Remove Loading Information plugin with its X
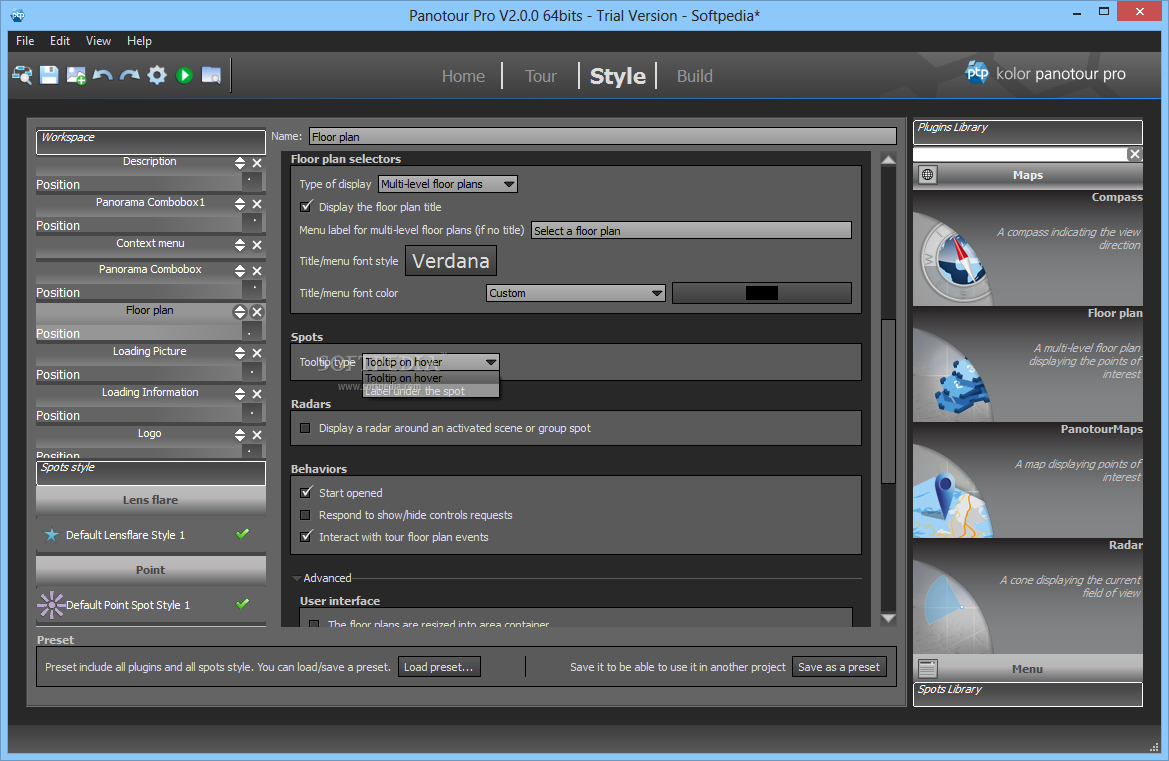The height and width of the screenshot is (761, 1169). [257, 394]
